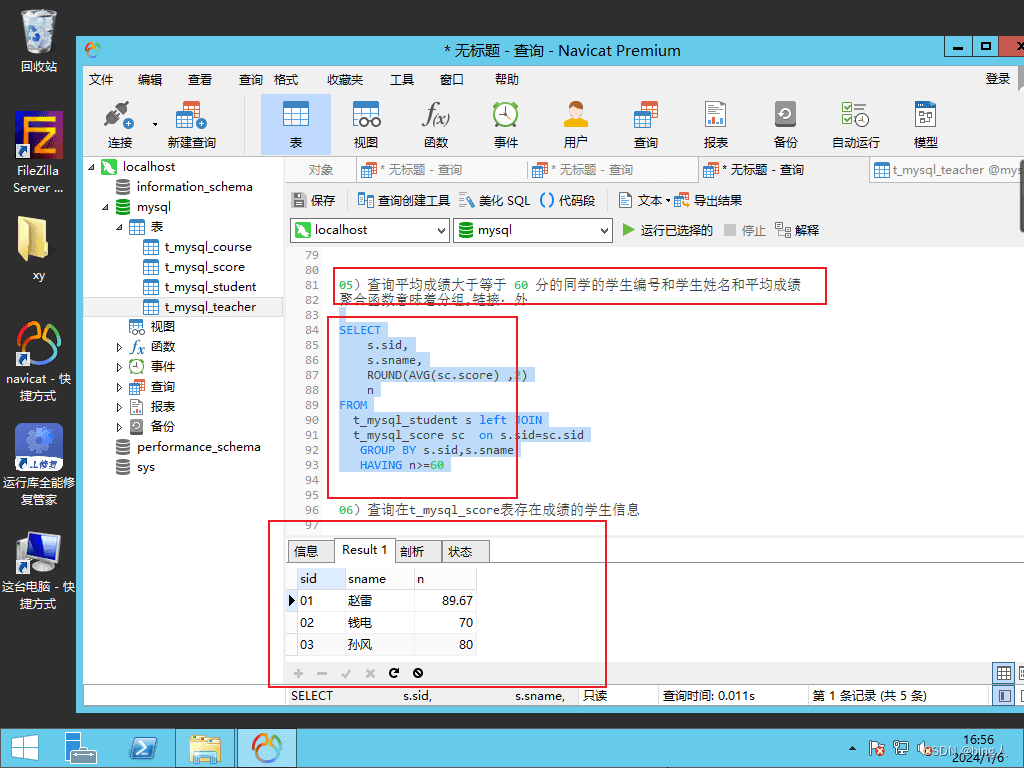Viewport: 1024px width, 768px height.
Task: Switch to t_mysql_teacher tab
Action: pos(946,170)
